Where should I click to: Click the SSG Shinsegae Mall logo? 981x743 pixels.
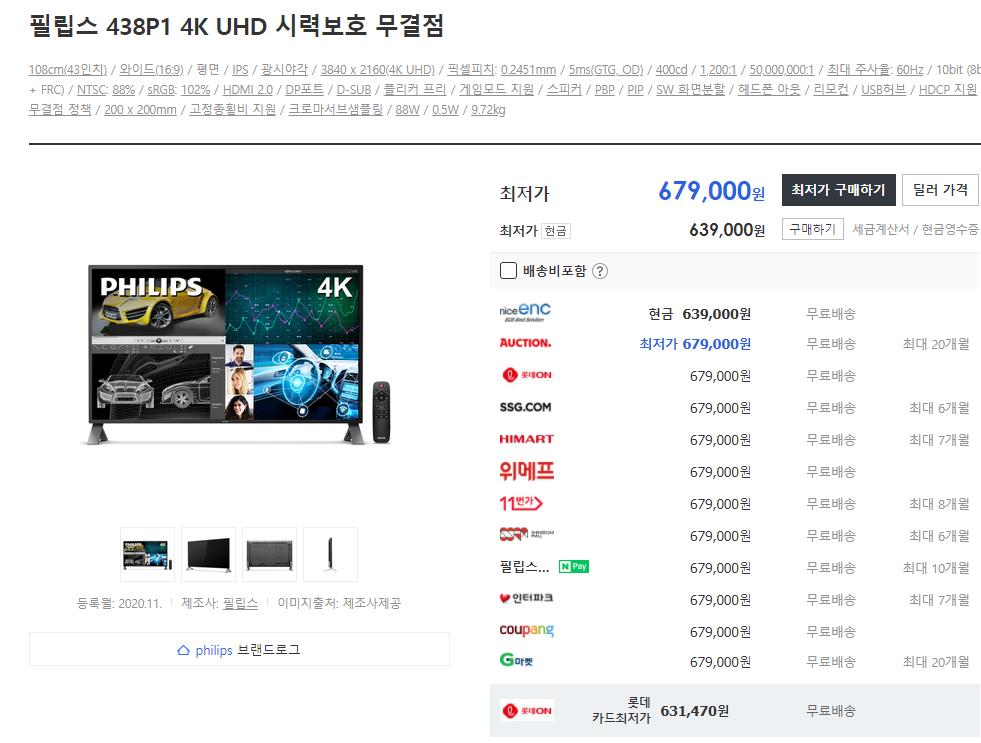[x=526, y=534]
